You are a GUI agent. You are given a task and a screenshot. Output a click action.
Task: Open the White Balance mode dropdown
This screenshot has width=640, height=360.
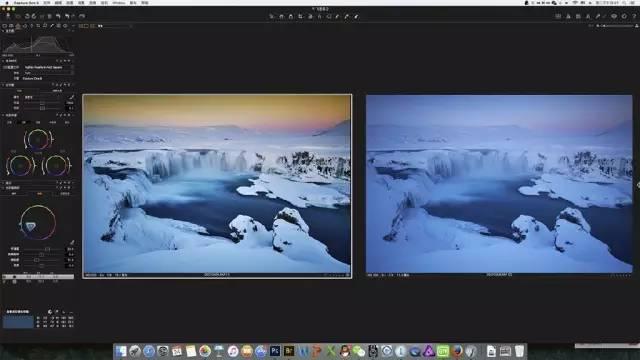(43, 97)
